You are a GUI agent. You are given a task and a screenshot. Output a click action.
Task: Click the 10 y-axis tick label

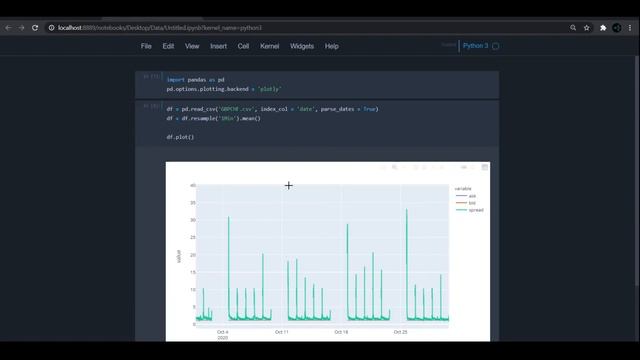tap(193, 289)
